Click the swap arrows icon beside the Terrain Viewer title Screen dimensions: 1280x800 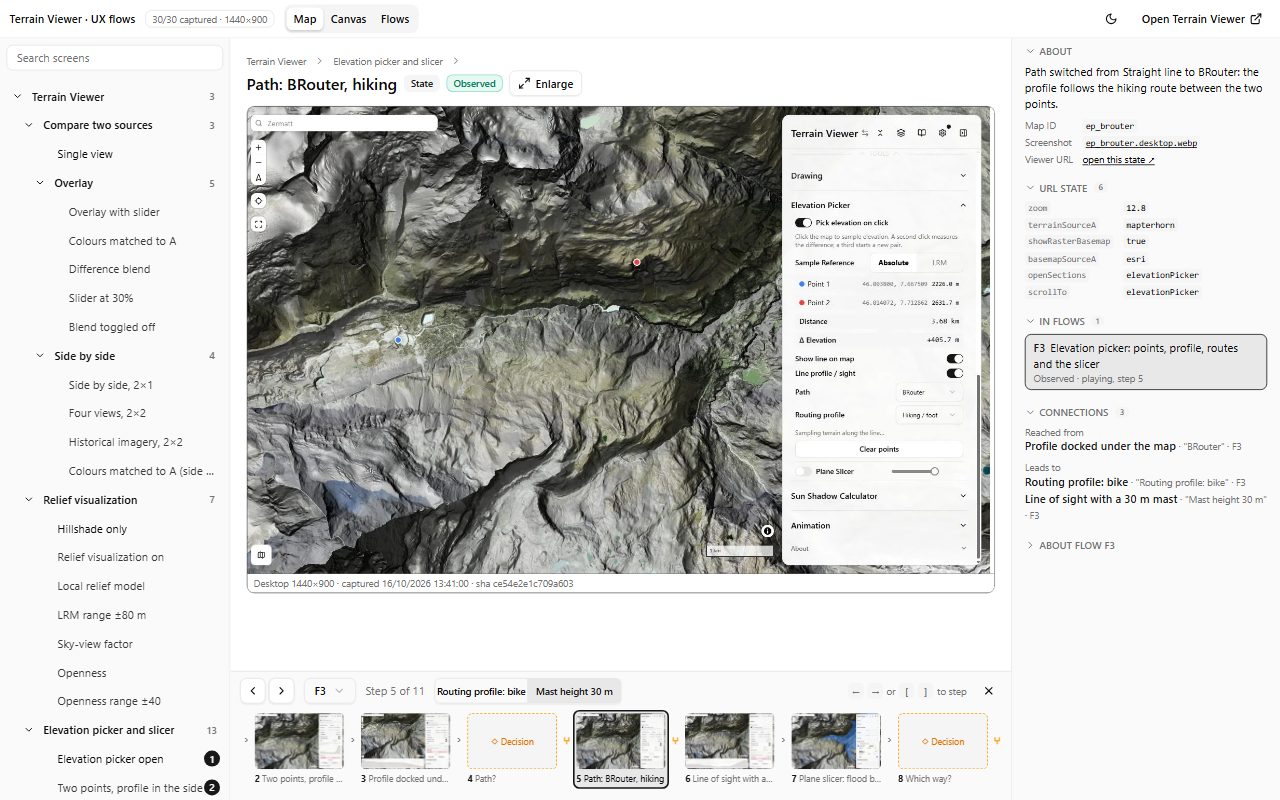tap(865, 133)
